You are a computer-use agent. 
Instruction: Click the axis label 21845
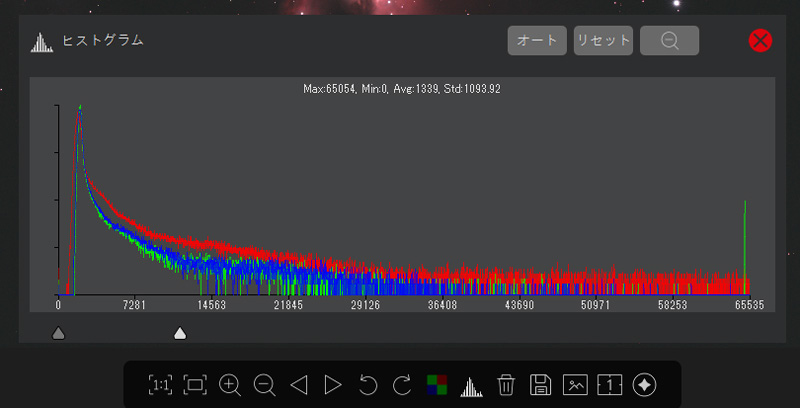(x=288, y=305)
